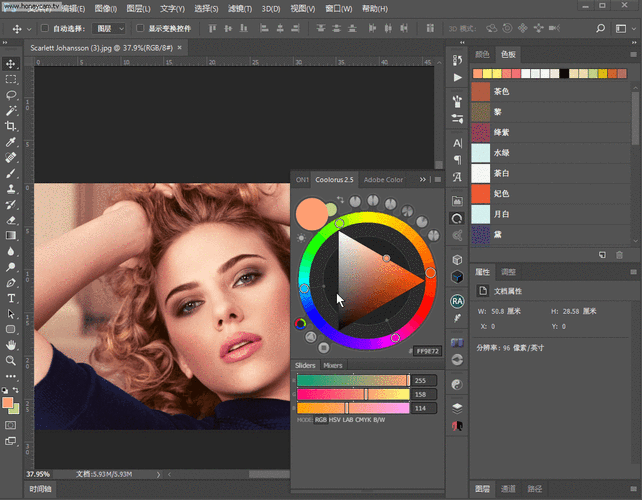Click the FF9E72 hex color field
The width and height of the screenshot is (642, 500).
(x=428, y=352)
